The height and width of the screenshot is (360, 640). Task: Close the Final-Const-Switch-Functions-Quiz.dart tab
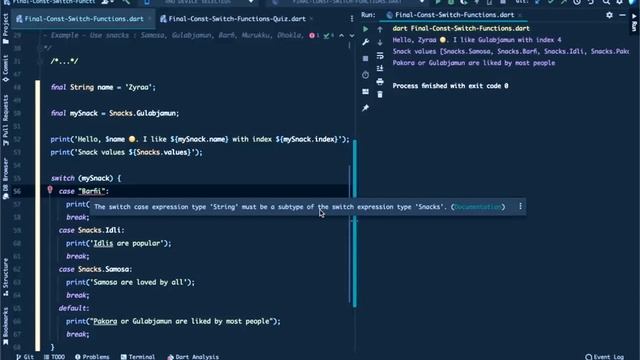pyautogui.click(x=311, y=19)
